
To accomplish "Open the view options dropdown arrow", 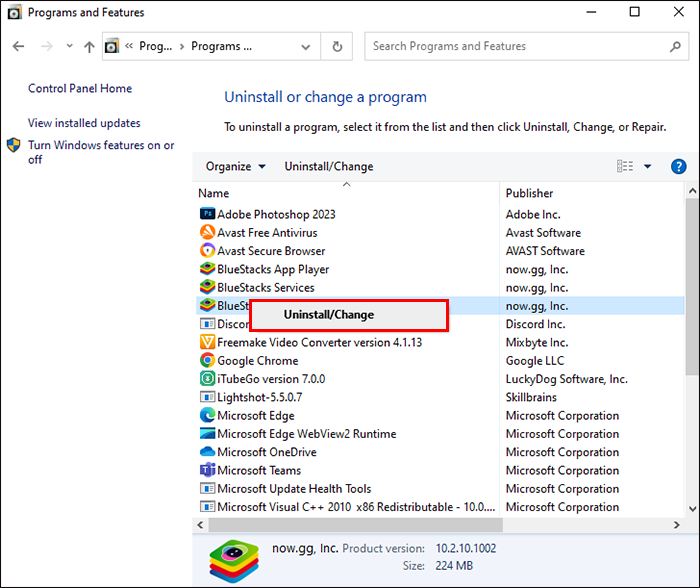I will coord(647,167).
